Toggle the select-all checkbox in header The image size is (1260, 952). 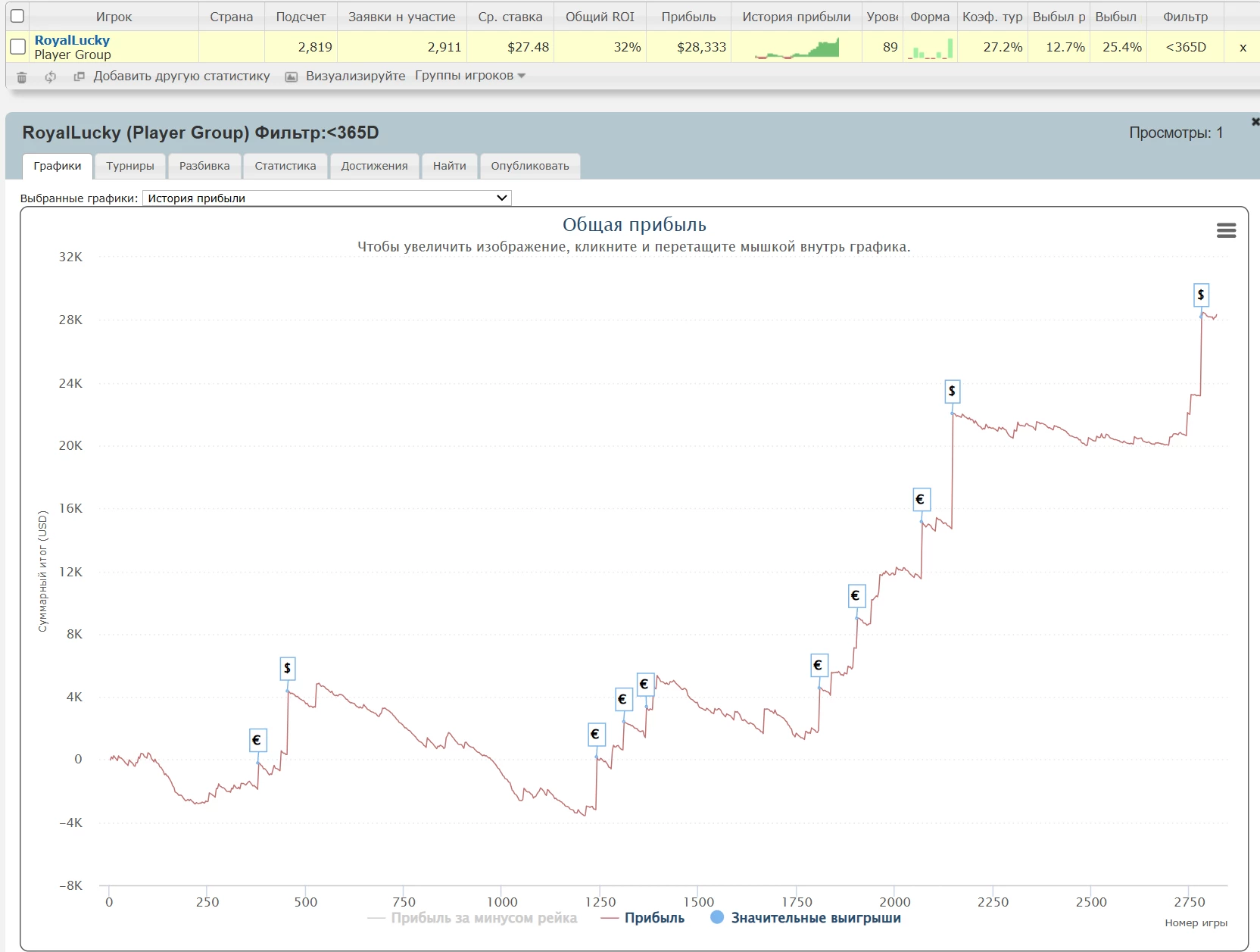point(17,16)
